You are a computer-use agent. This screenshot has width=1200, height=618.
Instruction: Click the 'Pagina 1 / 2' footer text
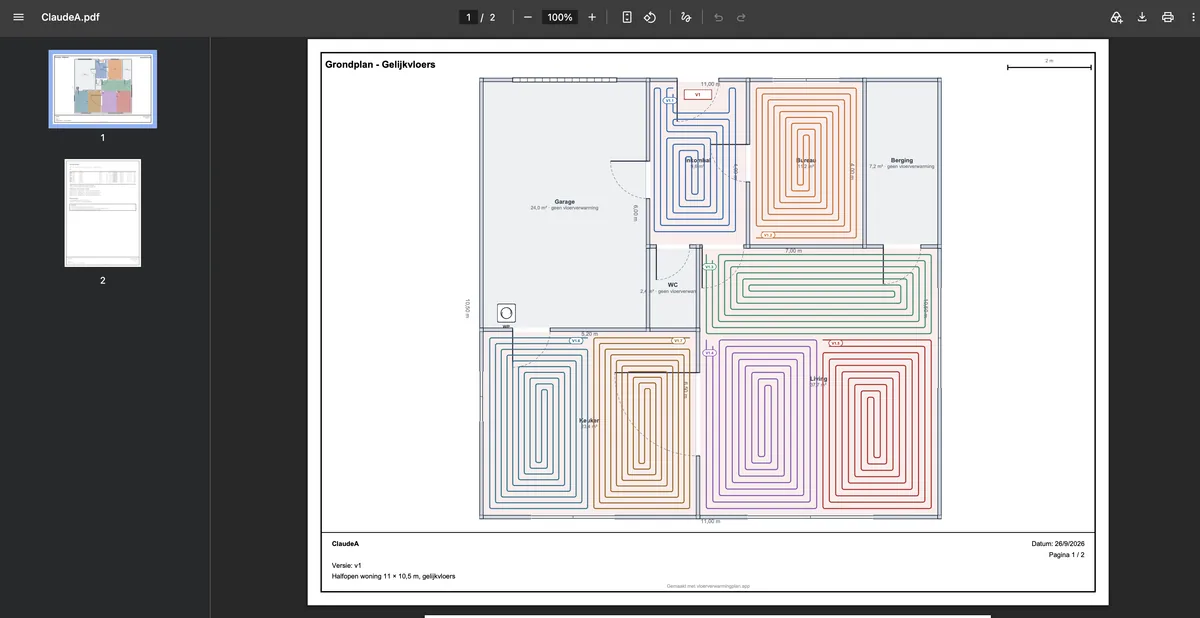pyautogui.click(x=1065, y=554)
